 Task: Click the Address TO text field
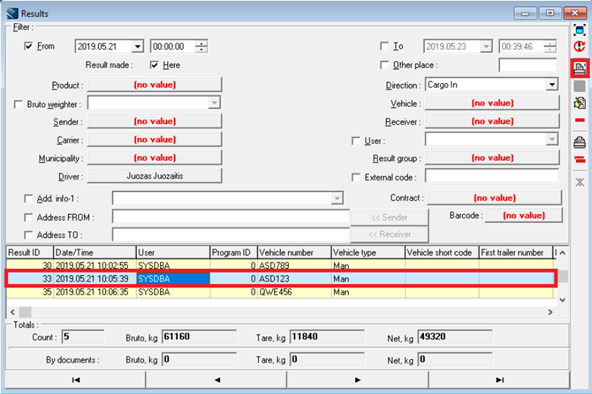click(x=231, y=234)
